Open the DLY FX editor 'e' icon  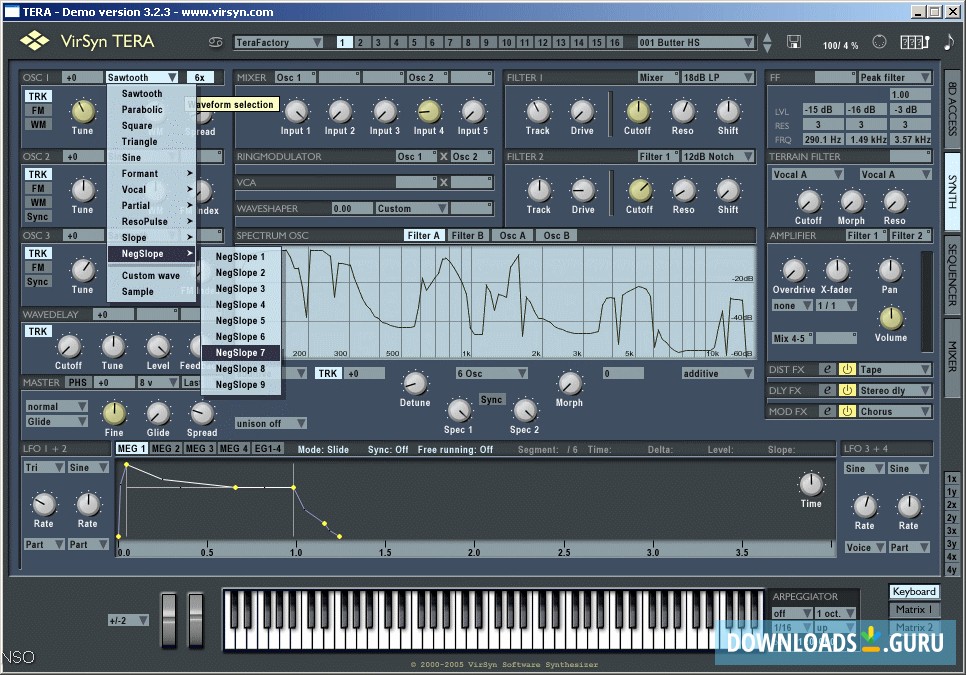827,391
